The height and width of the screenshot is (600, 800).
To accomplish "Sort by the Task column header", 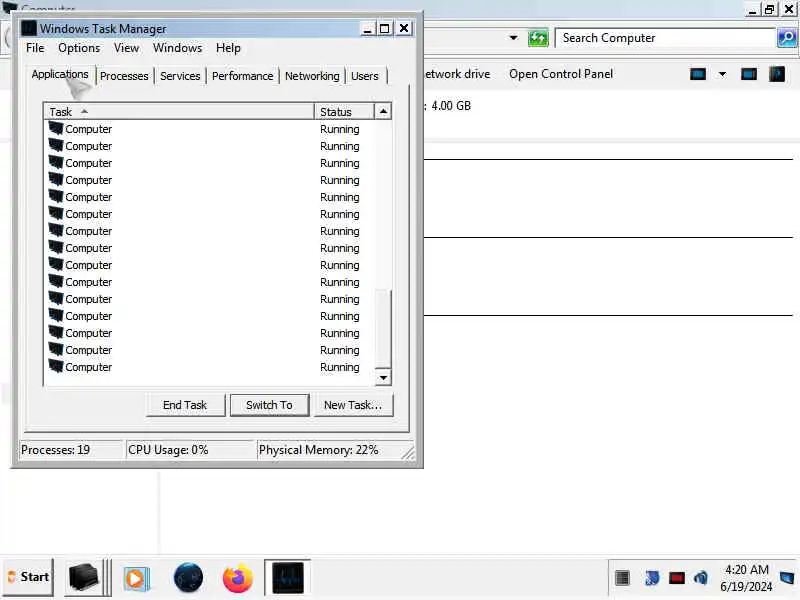I will click(179, 112).
